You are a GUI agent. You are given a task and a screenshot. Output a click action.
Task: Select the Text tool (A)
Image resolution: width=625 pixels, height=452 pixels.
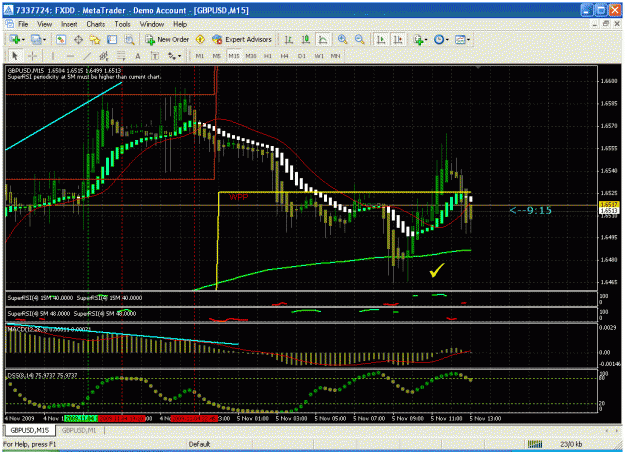[x=138, y=56]
